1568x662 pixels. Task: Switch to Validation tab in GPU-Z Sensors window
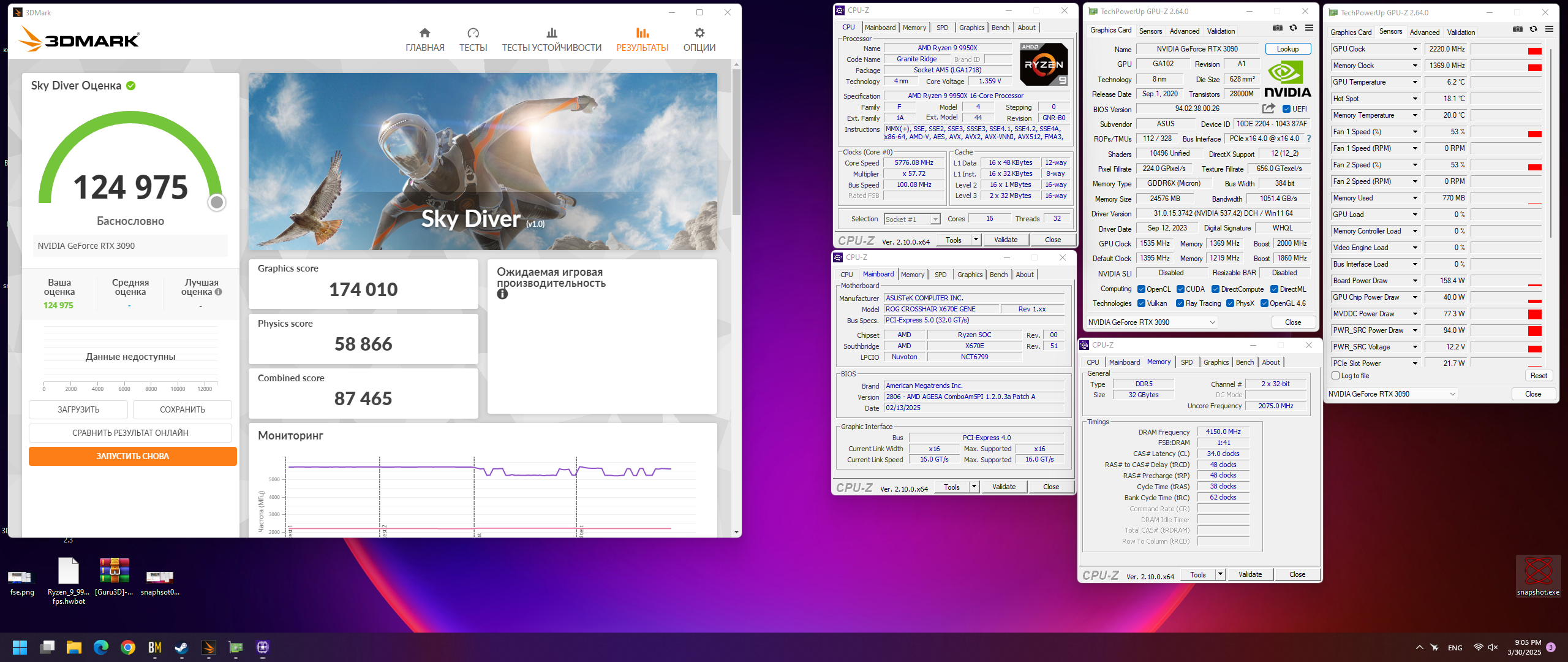pyautogui.click(x=1461, y=32)
